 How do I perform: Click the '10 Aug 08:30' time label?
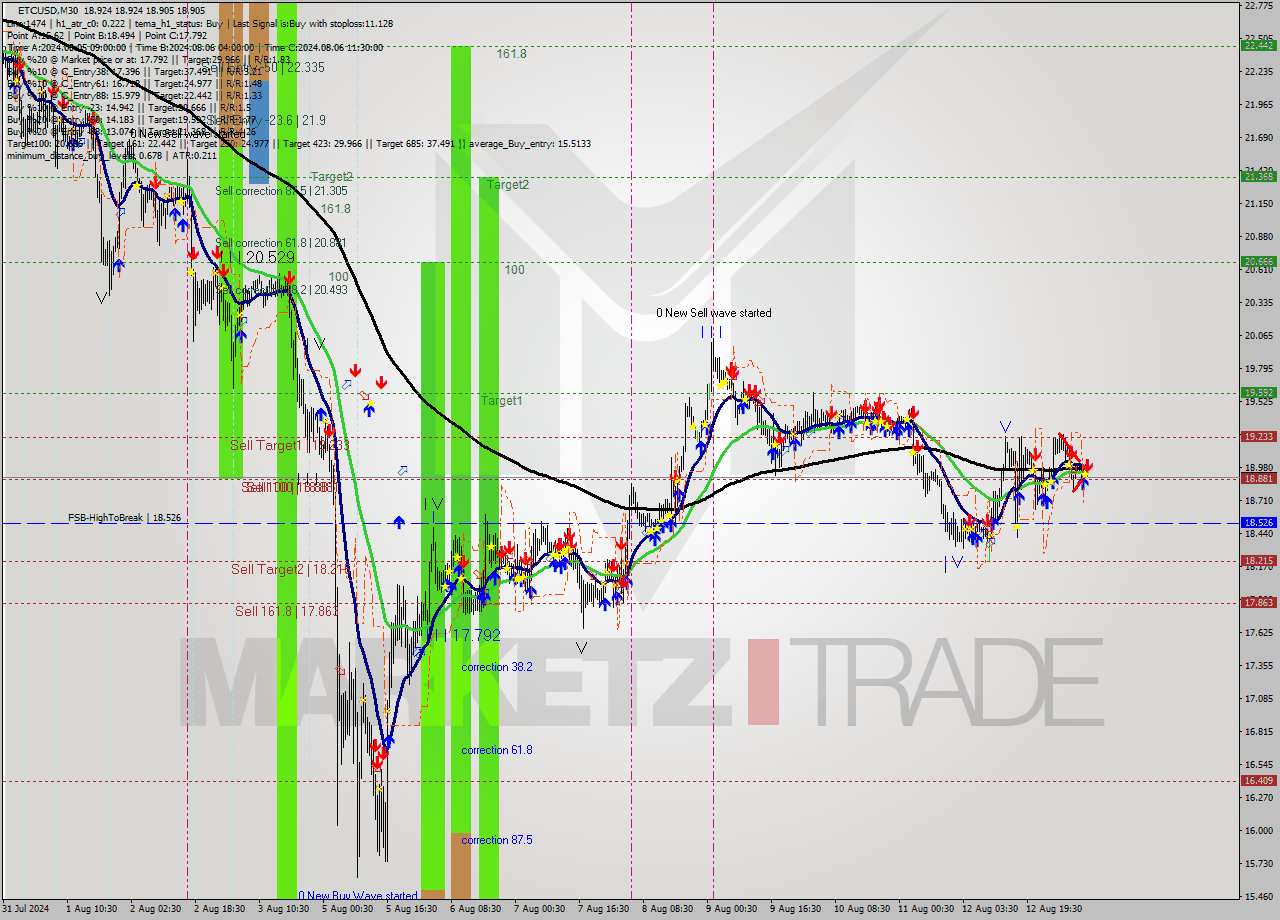(862, 909)
